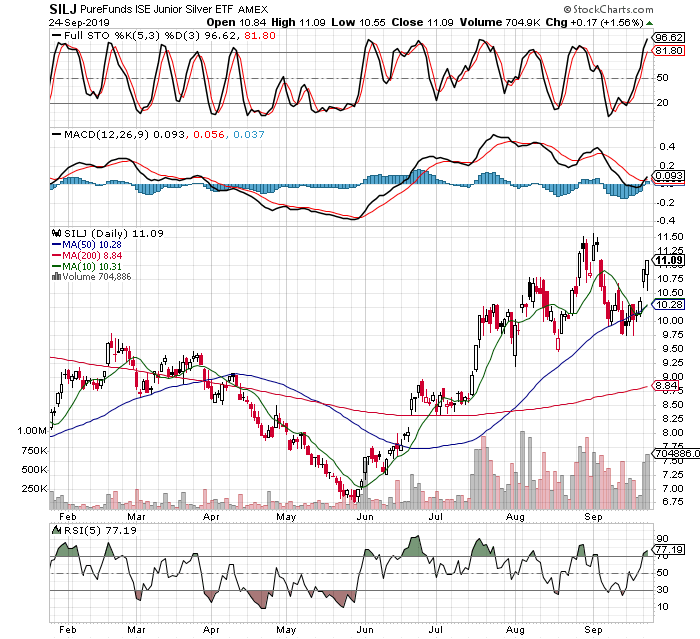This screenshot has height=639, width=700.
Task: Click the MA(200) 8.84 legend entry
Action: [87, 255]
